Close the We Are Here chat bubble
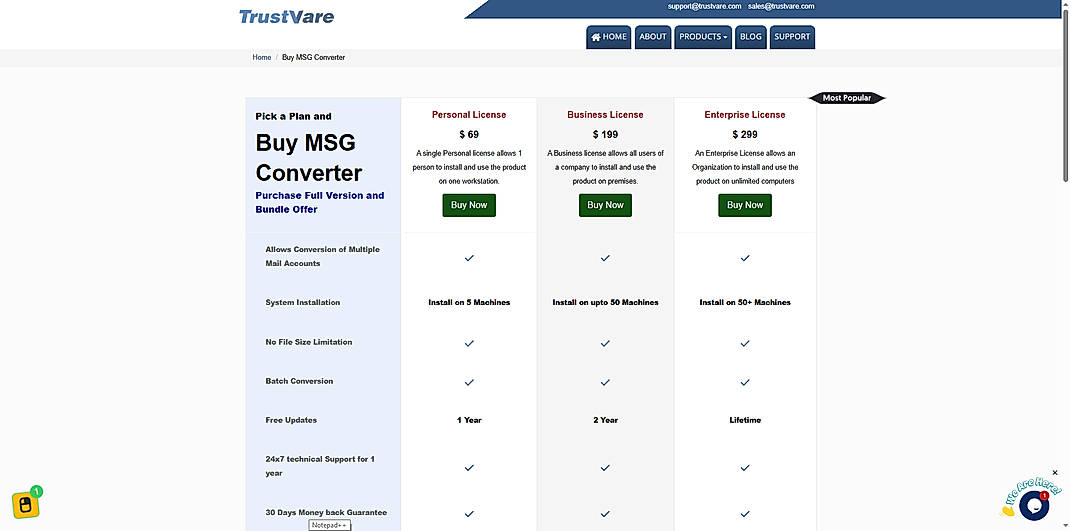 [1054, 472]
